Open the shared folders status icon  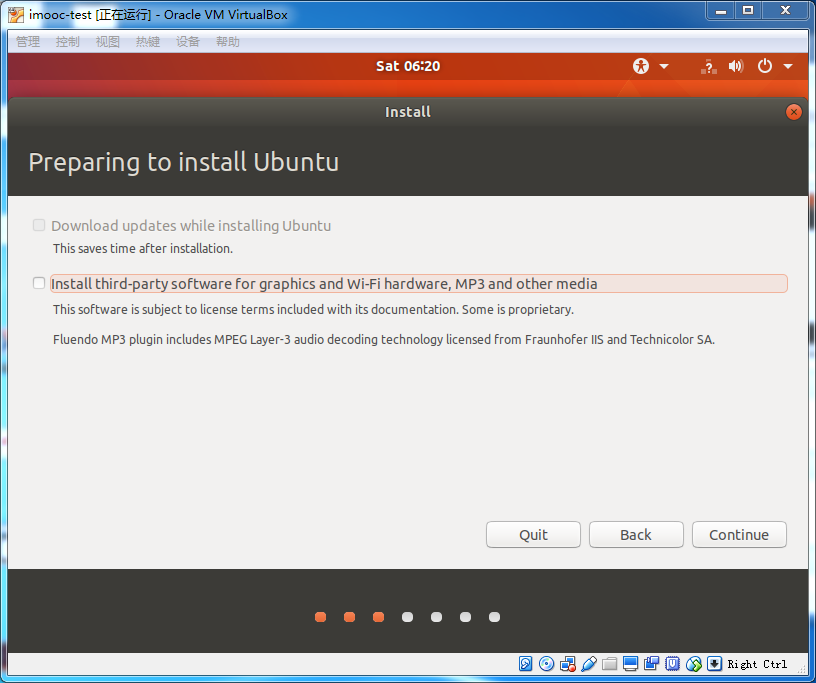tap(609, 664)
